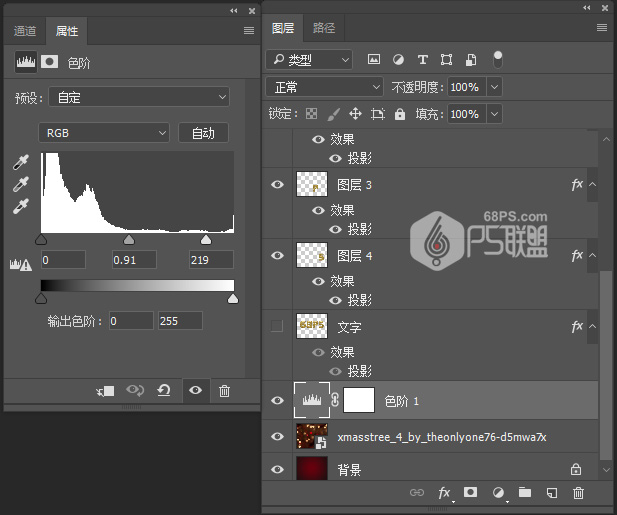Lock all layer attributes

tap(400, 114)
